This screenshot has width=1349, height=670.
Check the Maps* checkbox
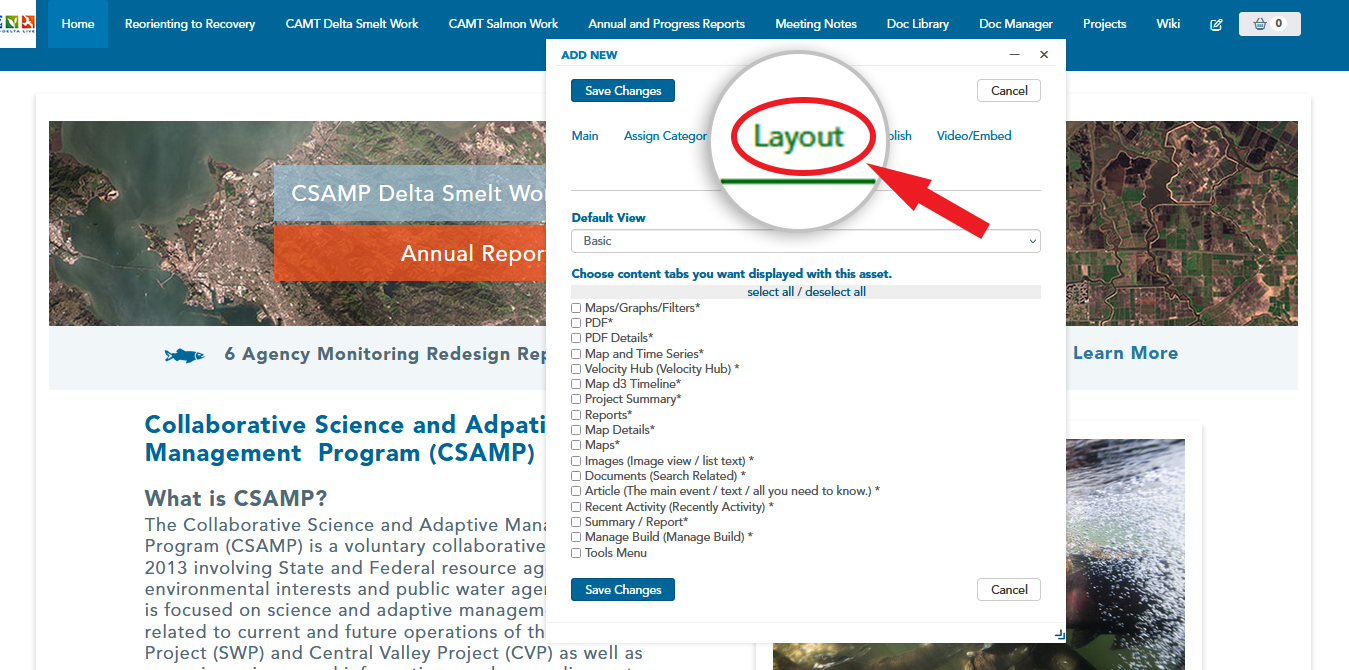coord(576,445)
